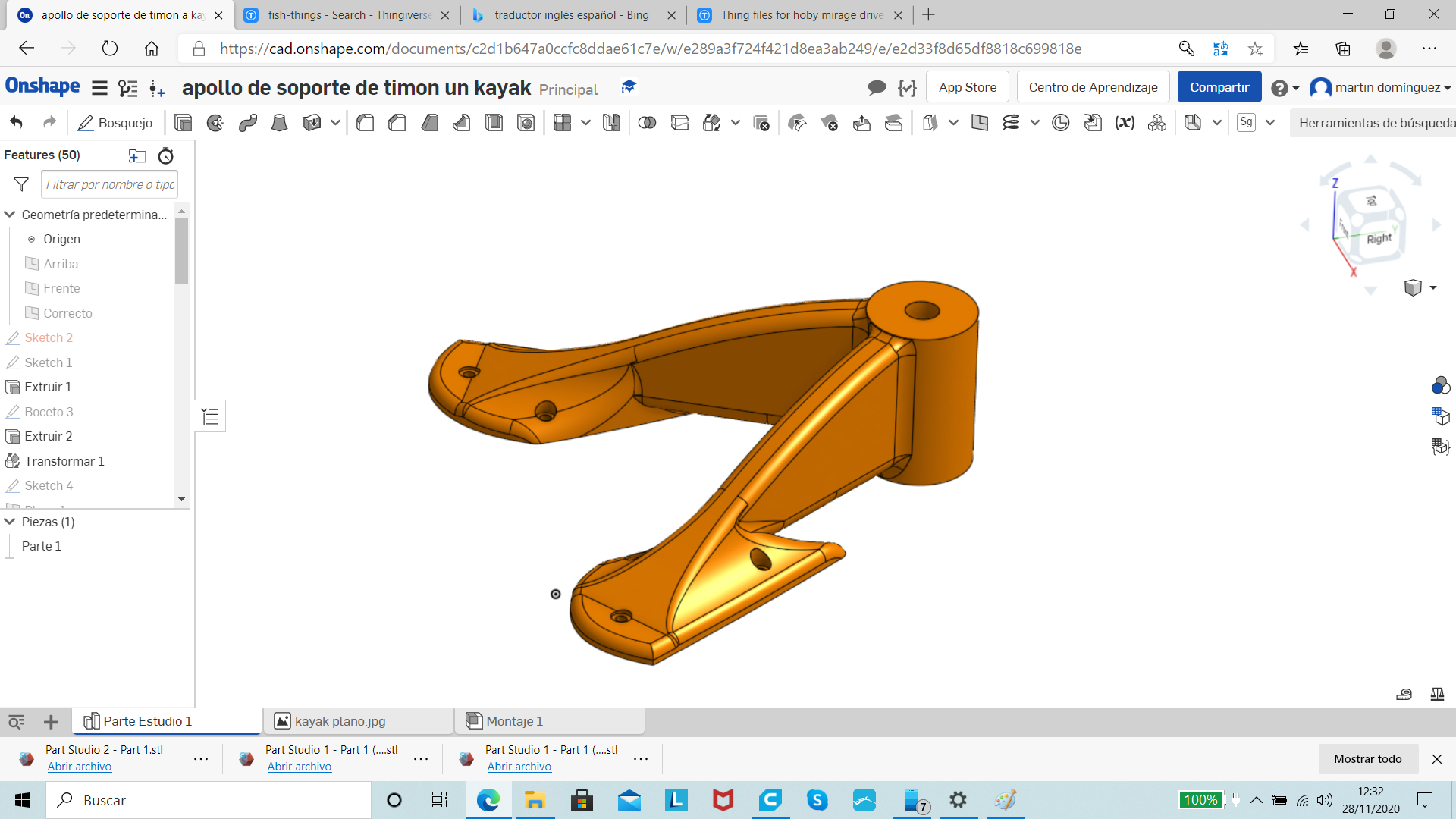The image size is (1456, 819).
Task: Click the Compartir button
Action: pos(1219,87)
